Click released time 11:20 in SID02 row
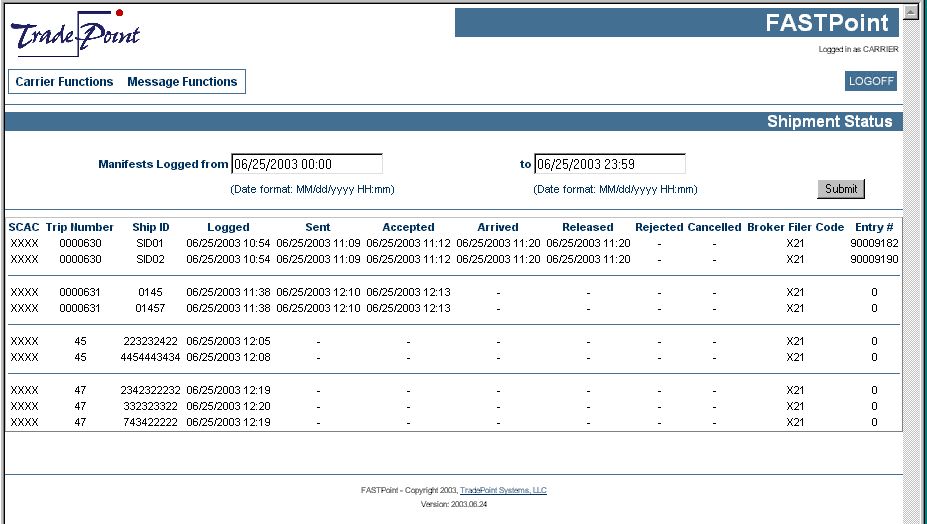This screenshot has width=927, height=524. pos(588,259)
